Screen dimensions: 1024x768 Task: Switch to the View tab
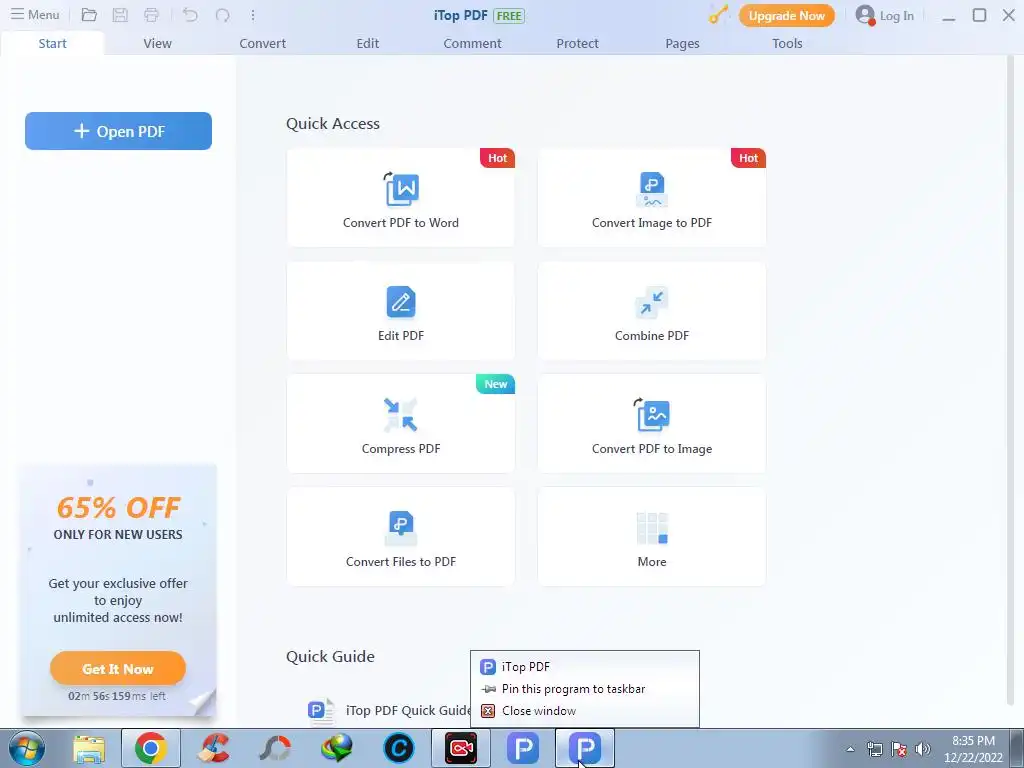[x=157, y=43]
